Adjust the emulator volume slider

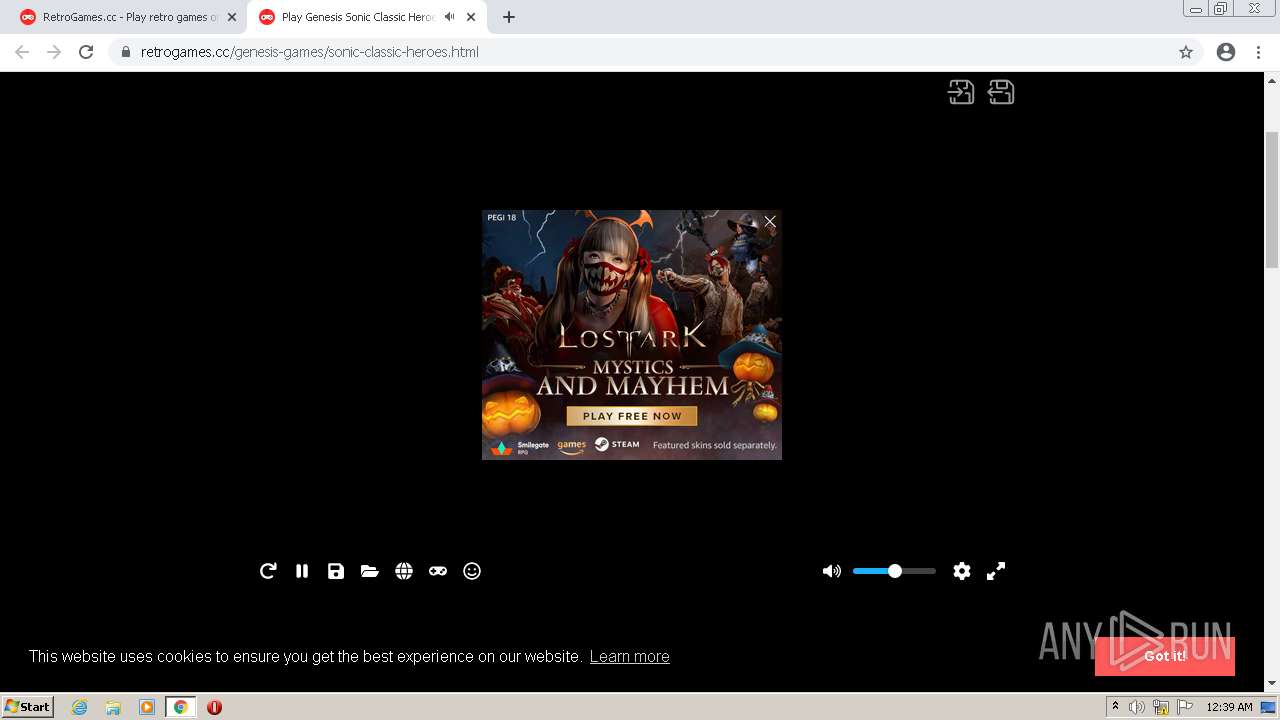coord(894,571)
